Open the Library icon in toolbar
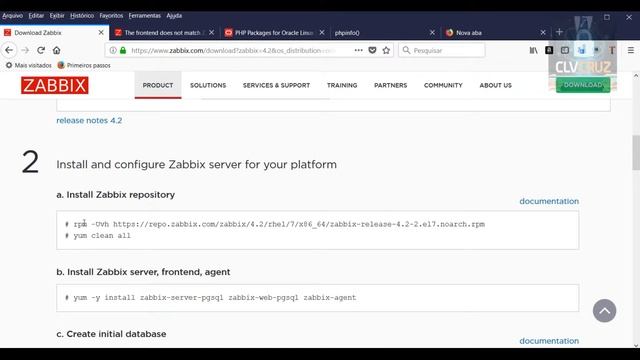 [x=533, y=50]
